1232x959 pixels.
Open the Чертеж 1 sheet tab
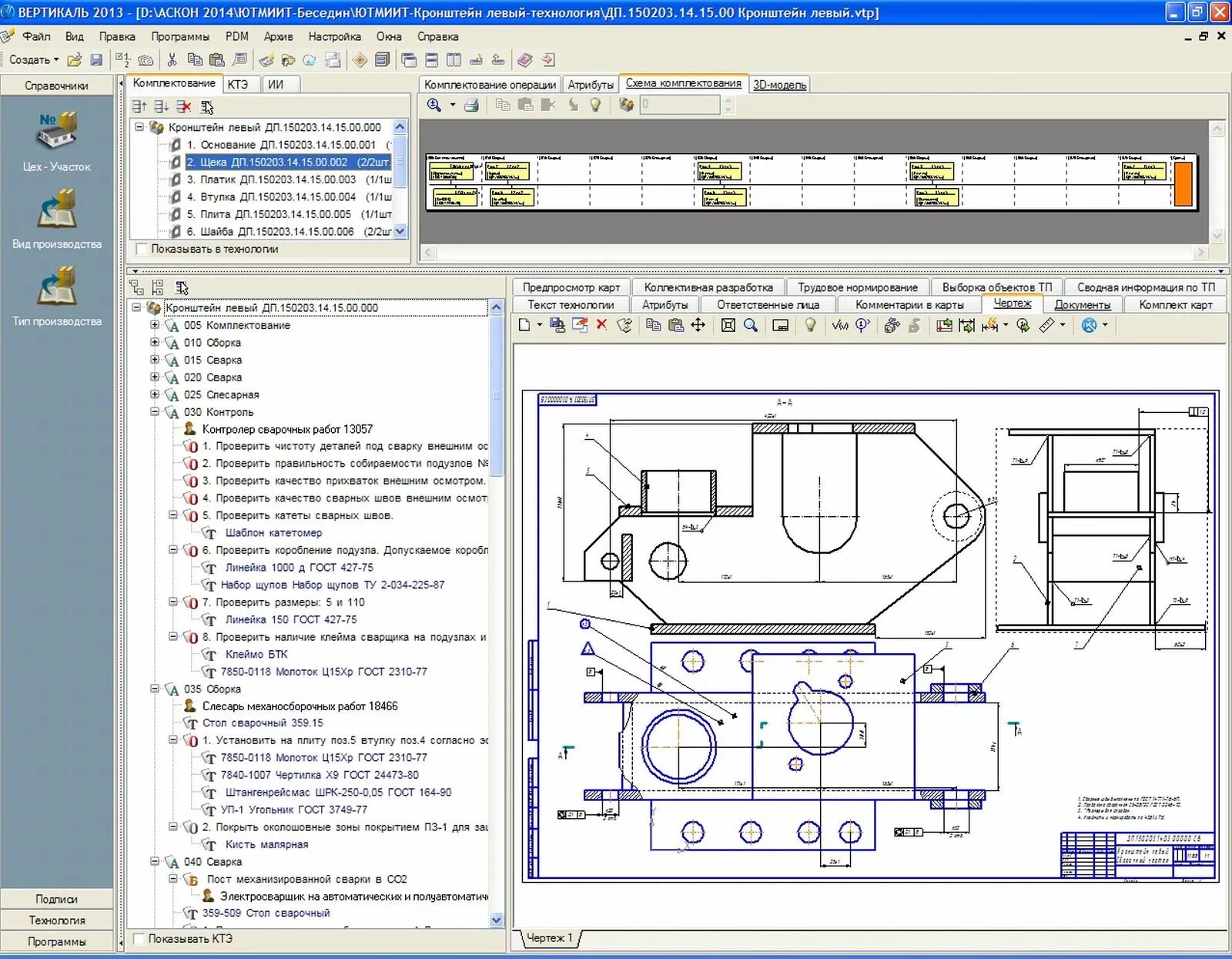click(x=550, y=937)
